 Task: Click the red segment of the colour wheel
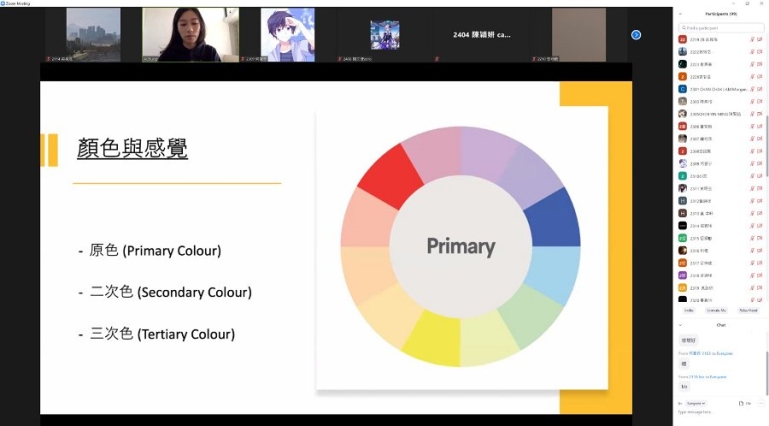pos(391,176)
